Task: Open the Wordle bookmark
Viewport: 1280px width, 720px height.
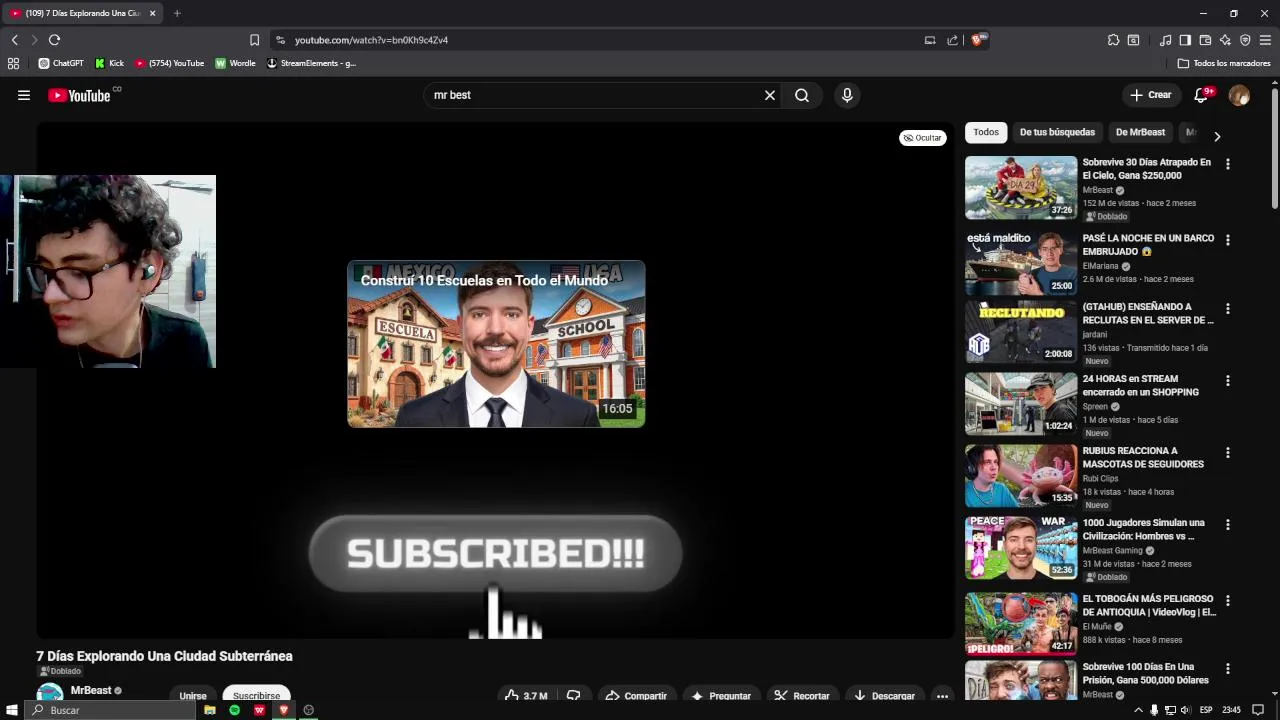Action: [235, 63]
